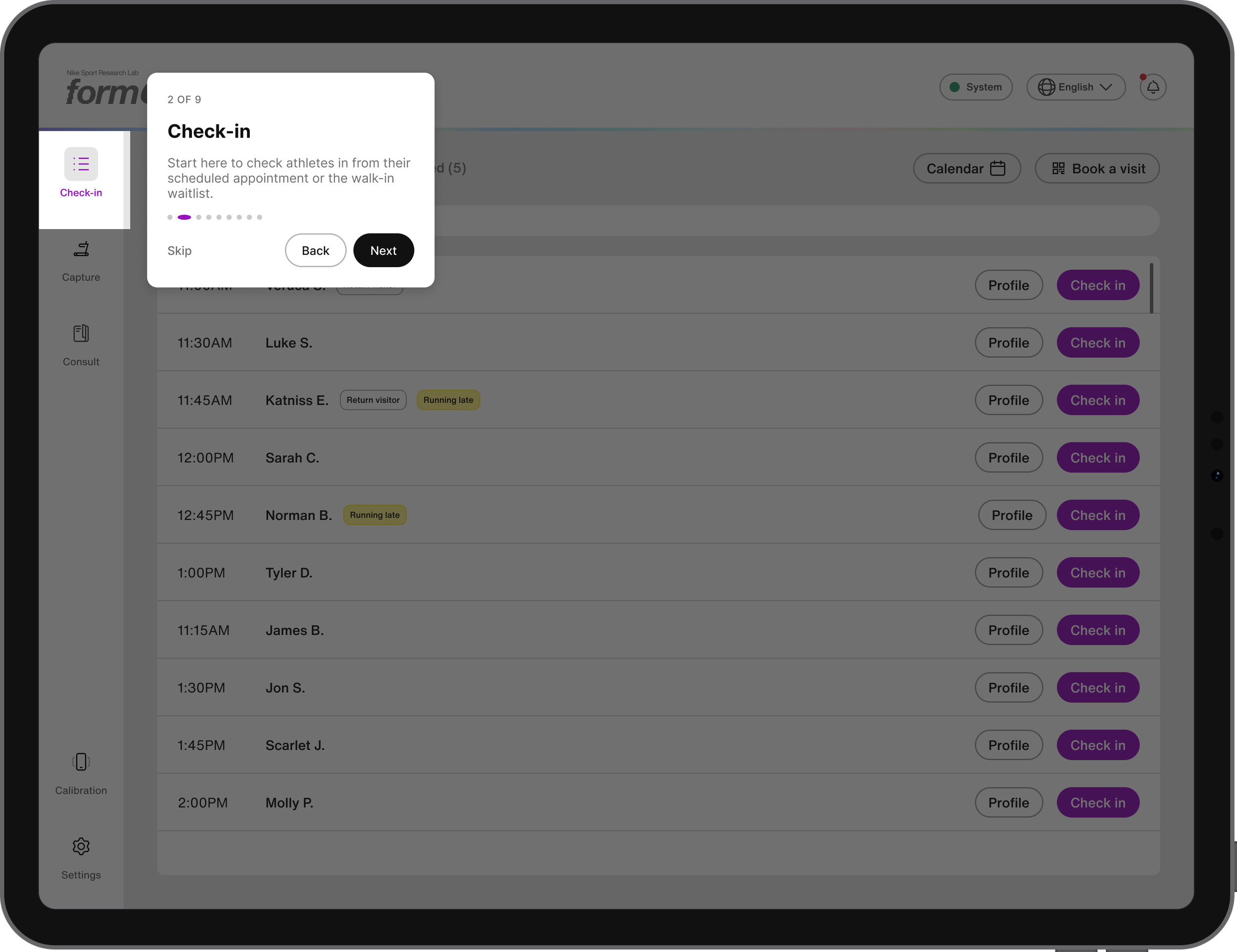Viewport: 1237px width, 952px height.
Task: Check in Tyler D.
Action: [1097, 572]
